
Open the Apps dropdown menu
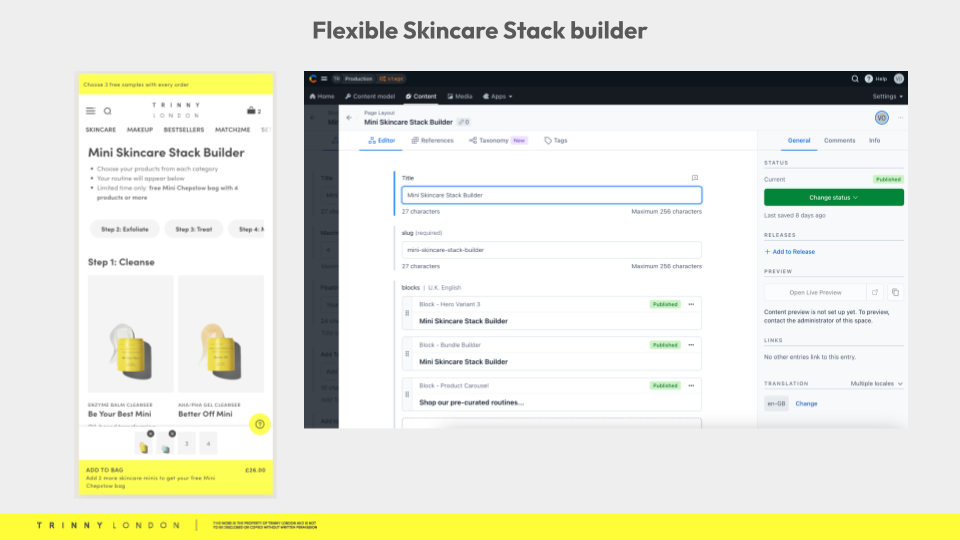(x=498, y=96)
